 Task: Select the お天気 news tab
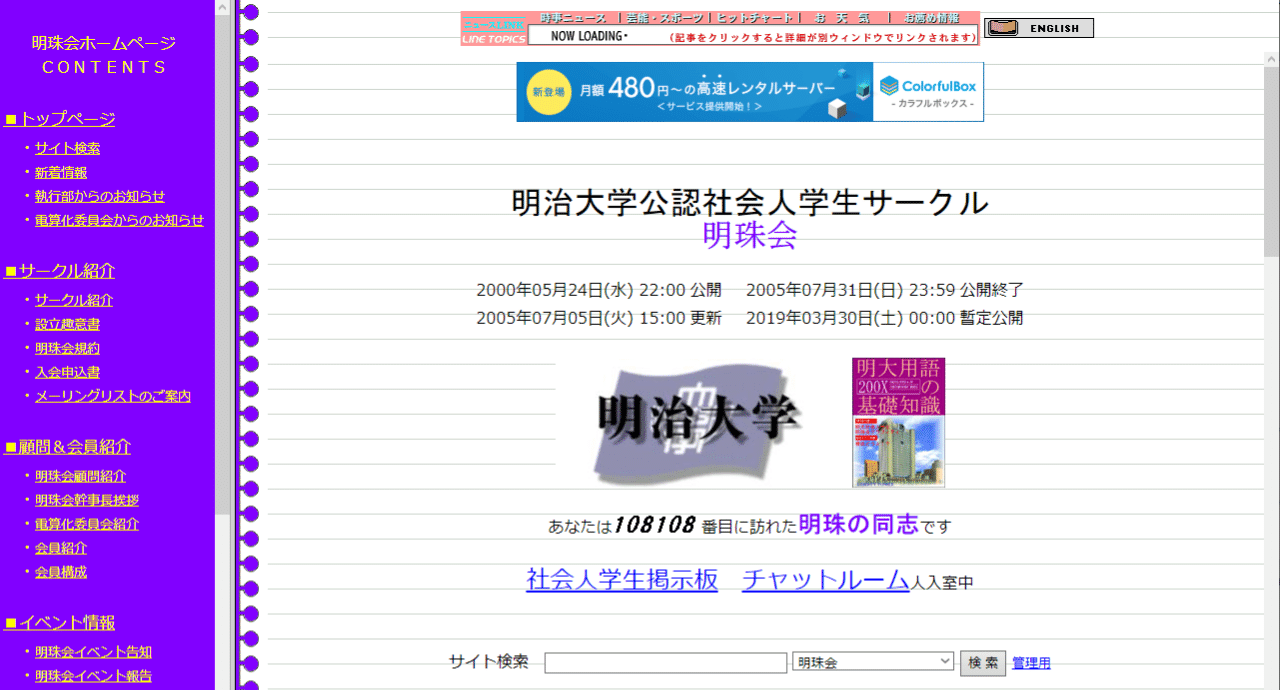coord(844,18)
